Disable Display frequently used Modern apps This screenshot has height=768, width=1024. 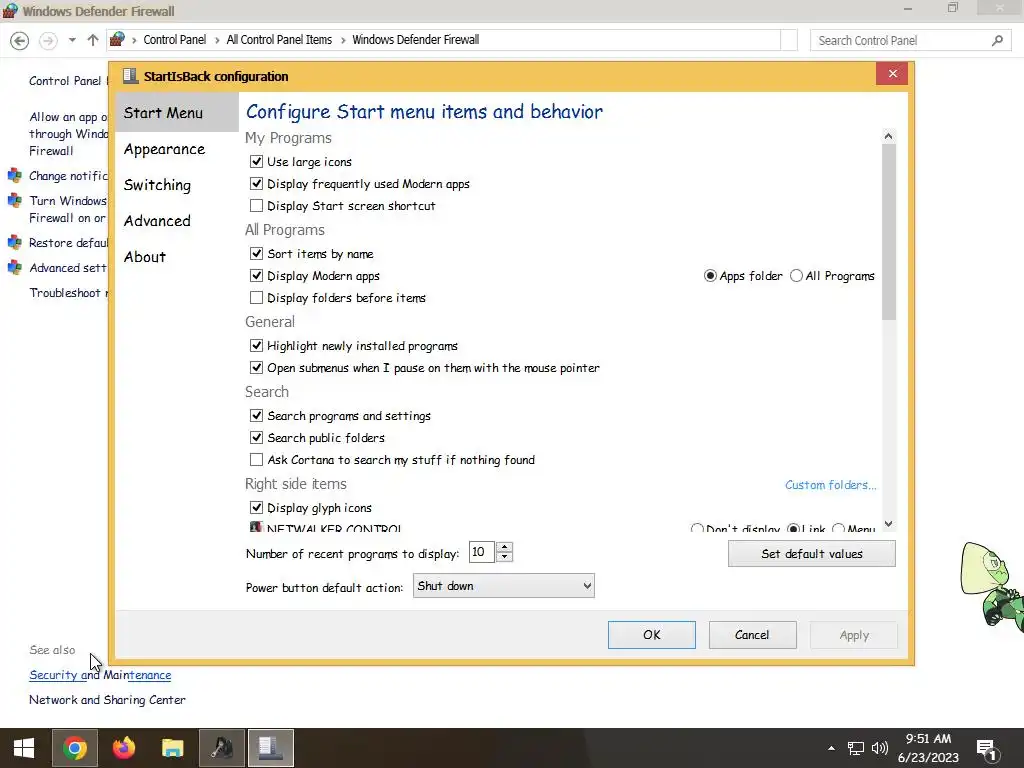[256, 184]
